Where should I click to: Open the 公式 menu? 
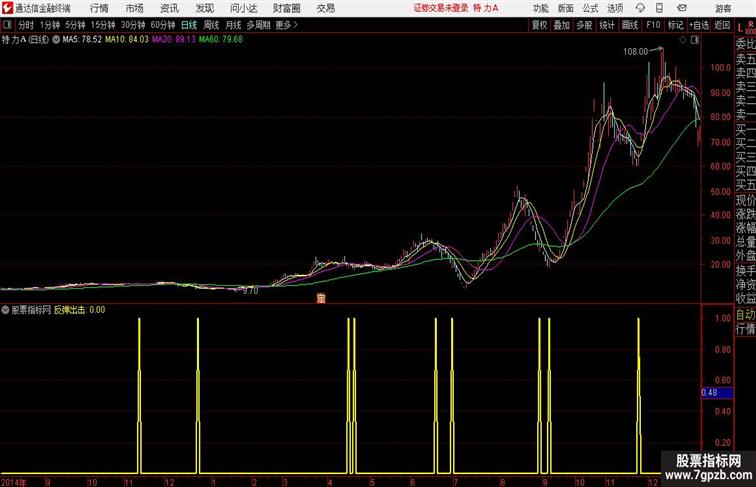coord(590,8)
